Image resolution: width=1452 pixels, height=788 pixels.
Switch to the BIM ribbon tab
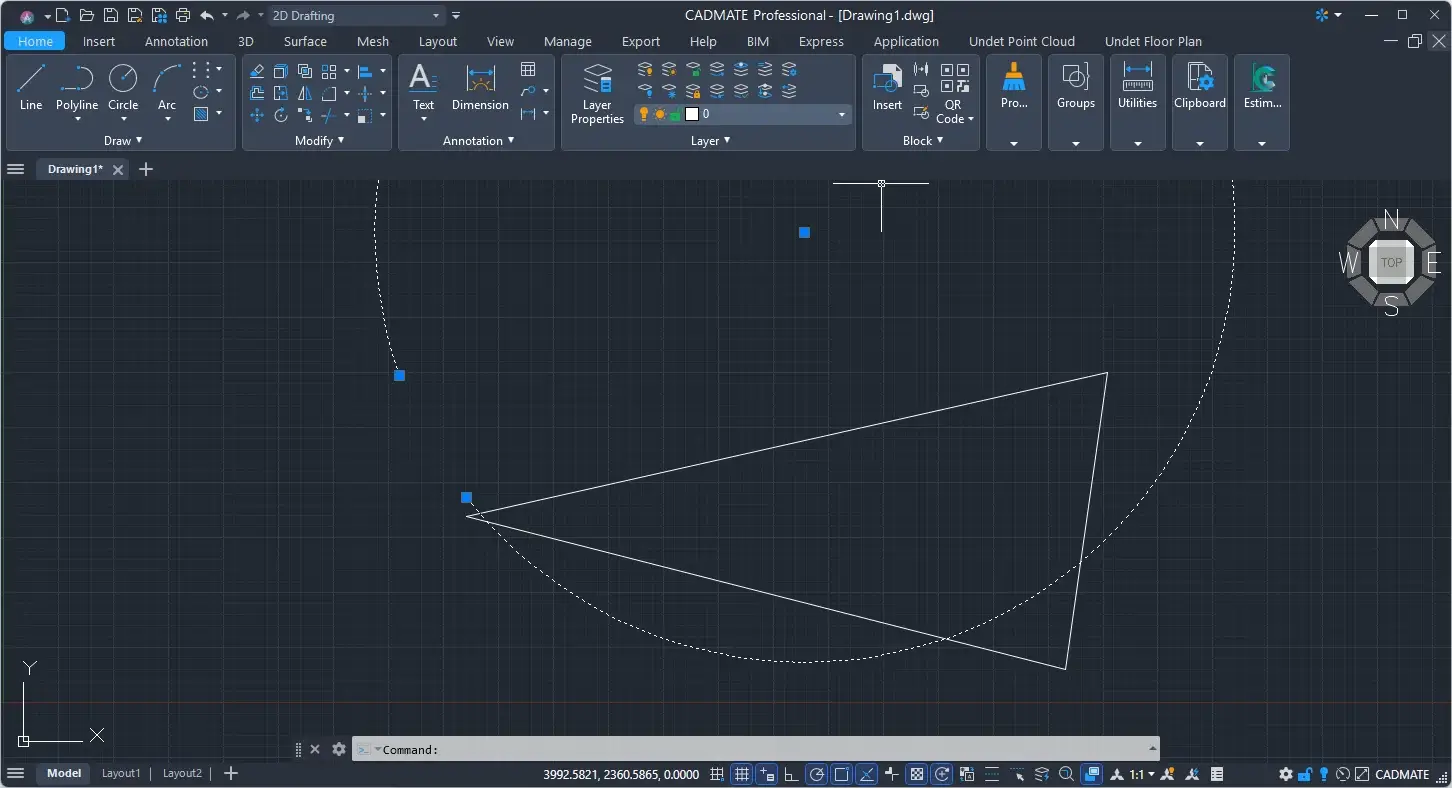pos(758,41)
